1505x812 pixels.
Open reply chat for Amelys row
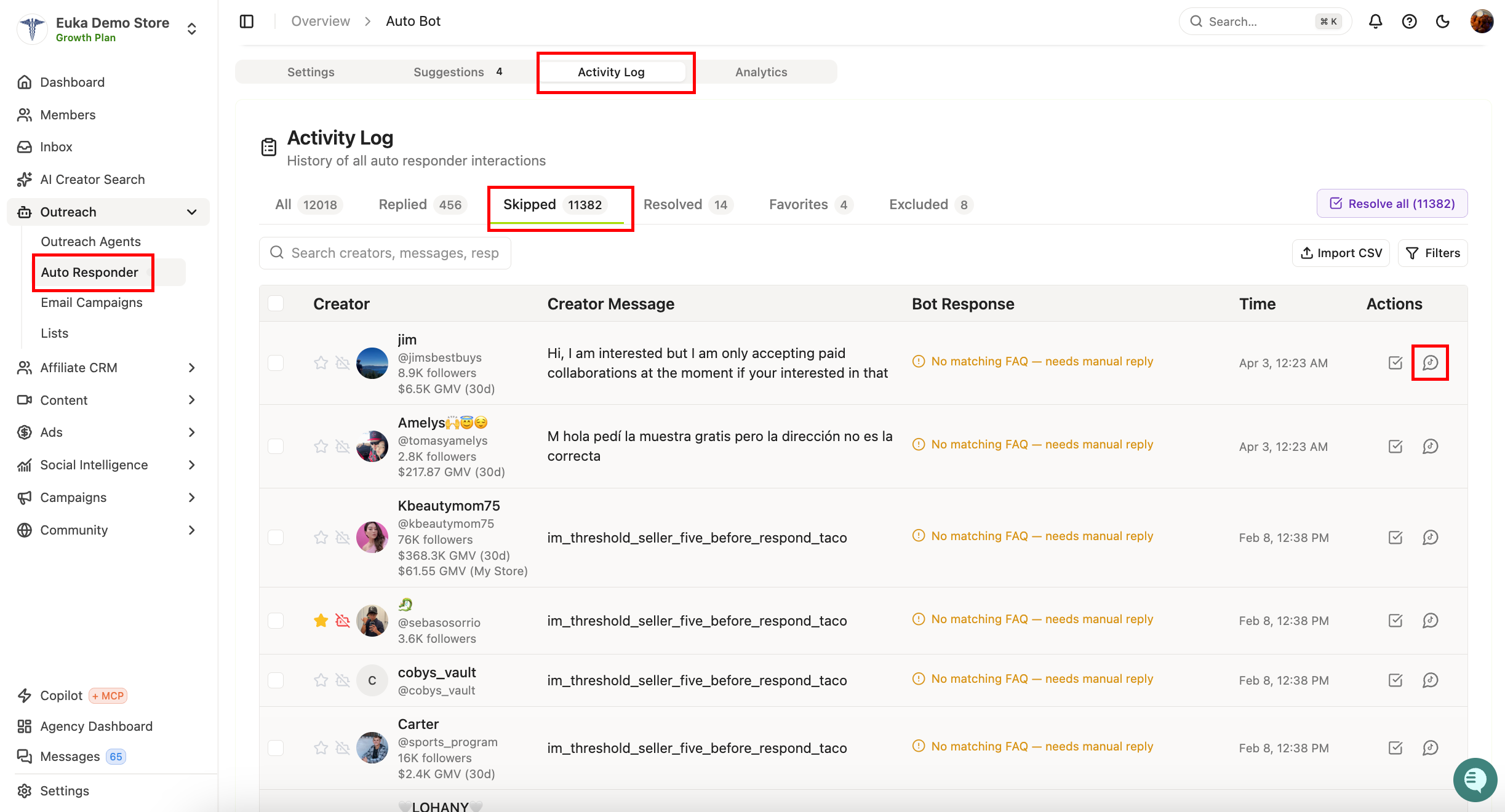coord(1430,447)
